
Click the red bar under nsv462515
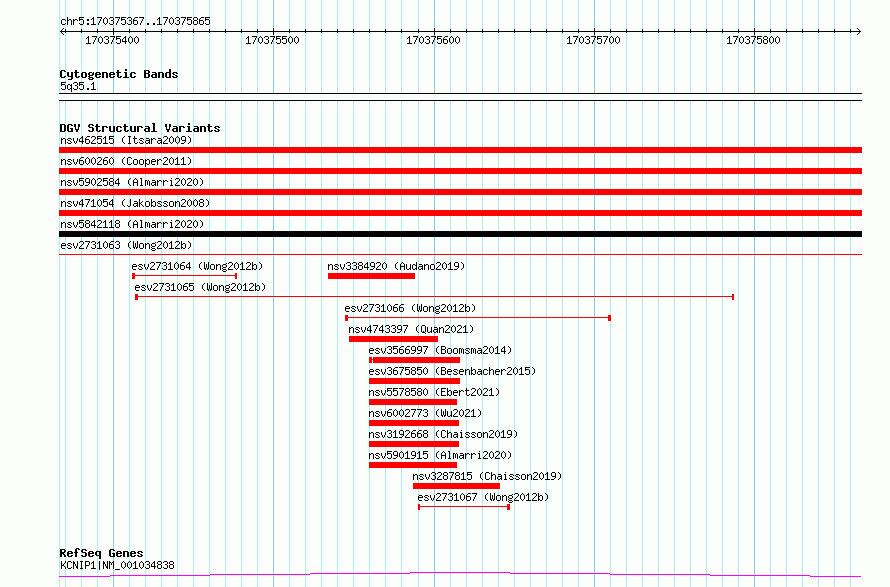point(460,150)
